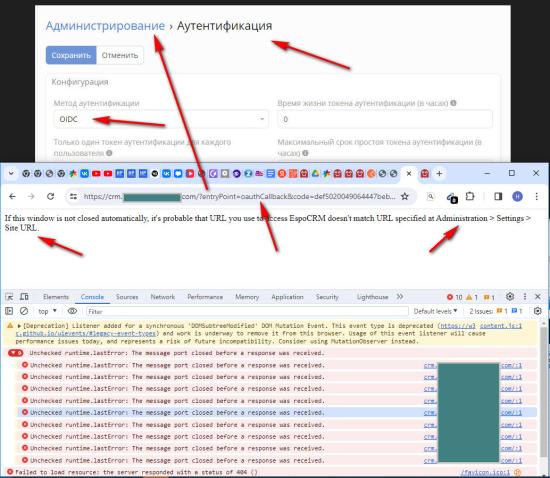Open the content.js:1 source link
This screenshot has width=550, height=478.
coord(501,326)
